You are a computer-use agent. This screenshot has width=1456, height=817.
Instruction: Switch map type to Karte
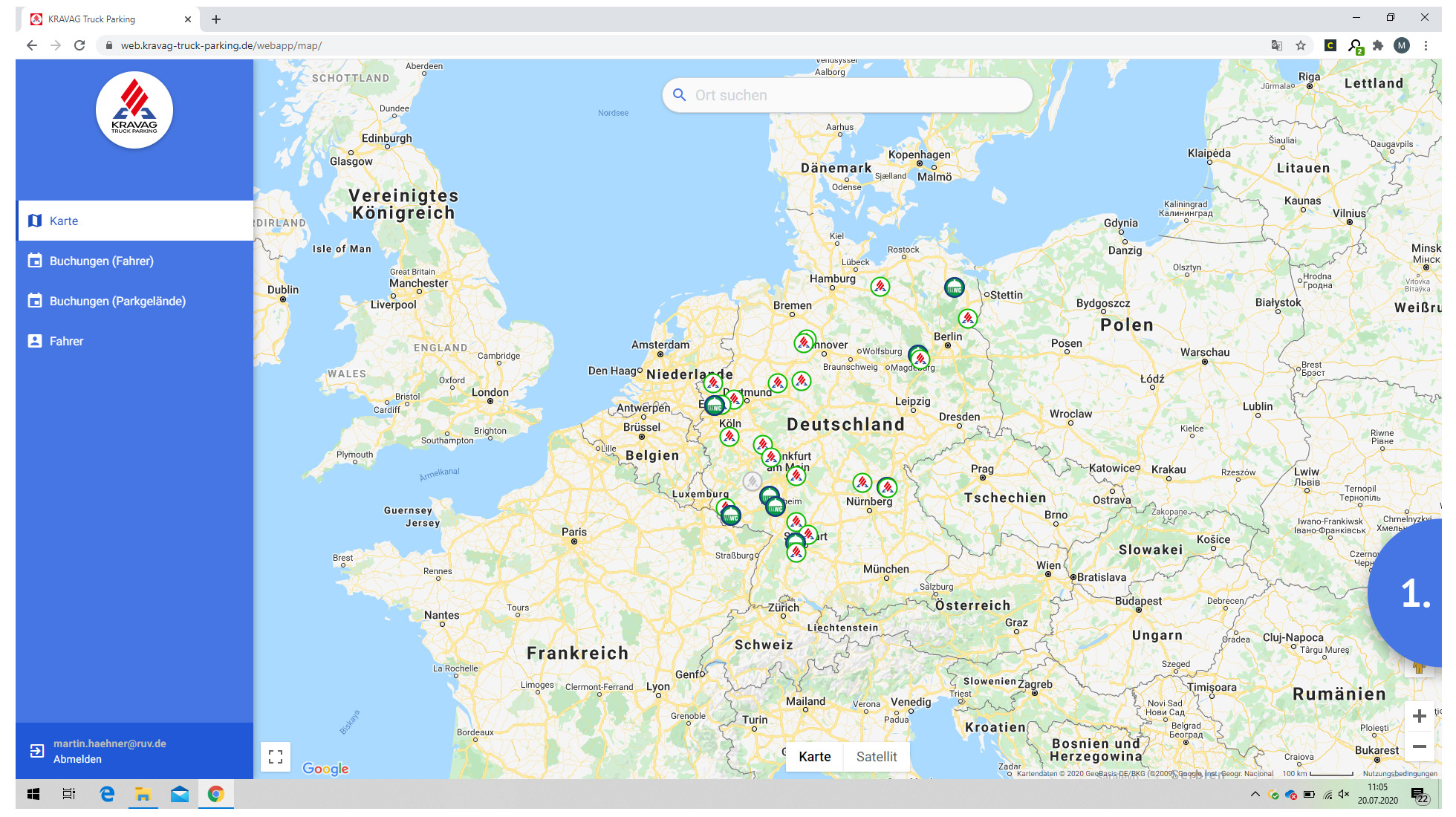pyautogui.click(x=814, y=756)
